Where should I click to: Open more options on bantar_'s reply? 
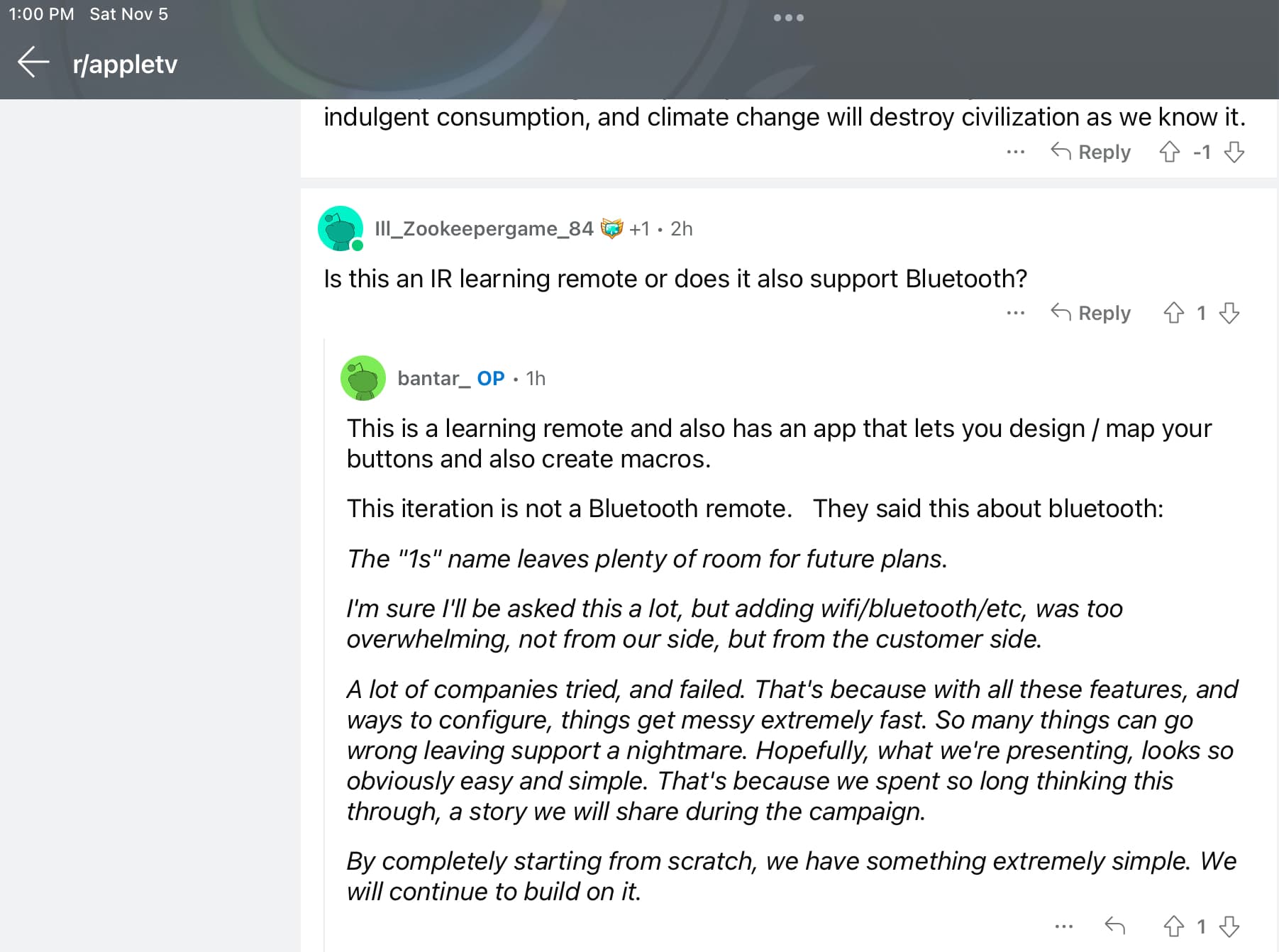1063,926
